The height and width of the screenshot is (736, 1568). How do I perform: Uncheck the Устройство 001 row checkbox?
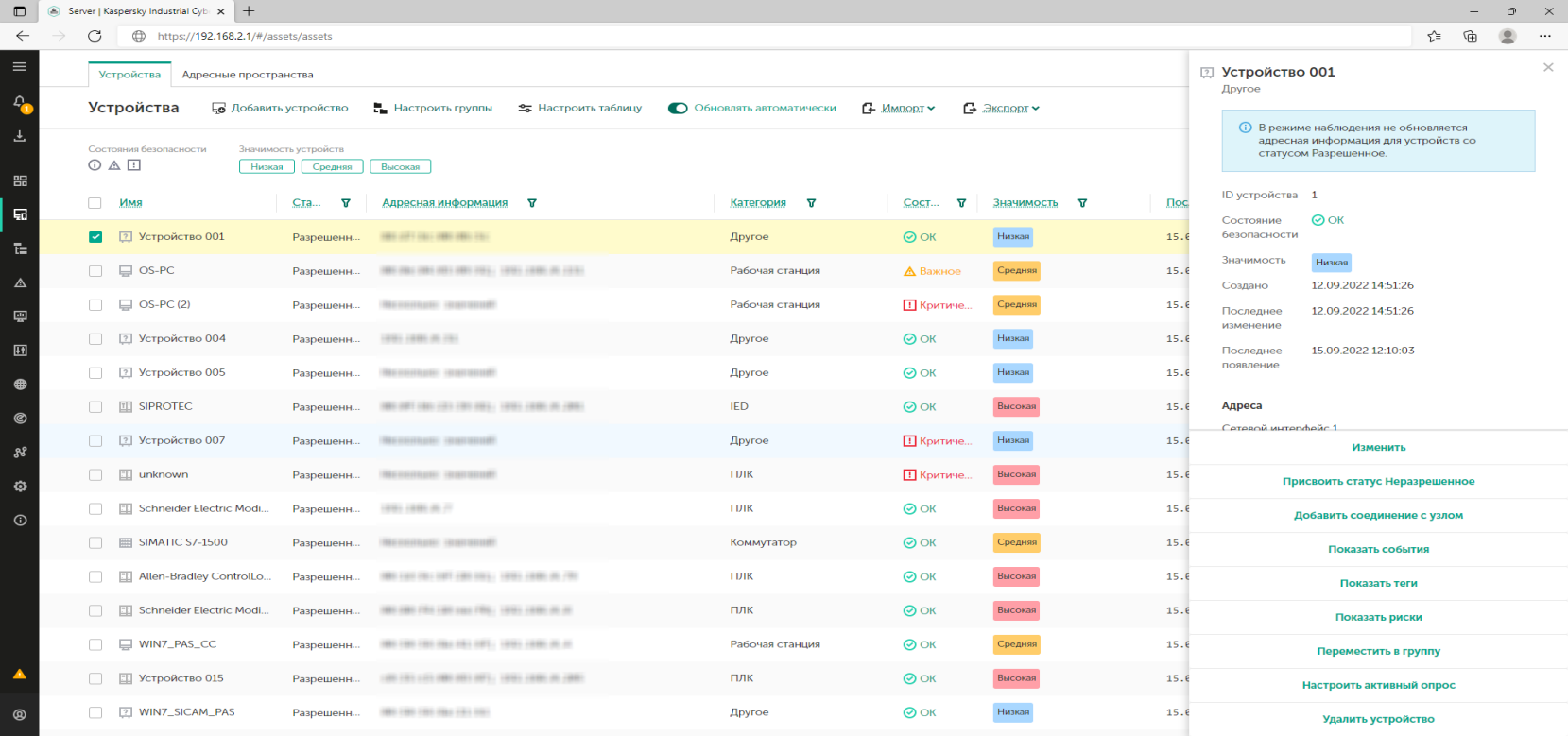click(95, 237)
